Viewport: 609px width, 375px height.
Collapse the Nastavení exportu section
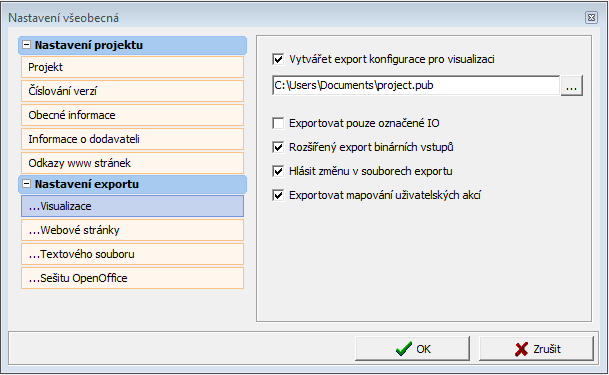[x=26, y=184]
